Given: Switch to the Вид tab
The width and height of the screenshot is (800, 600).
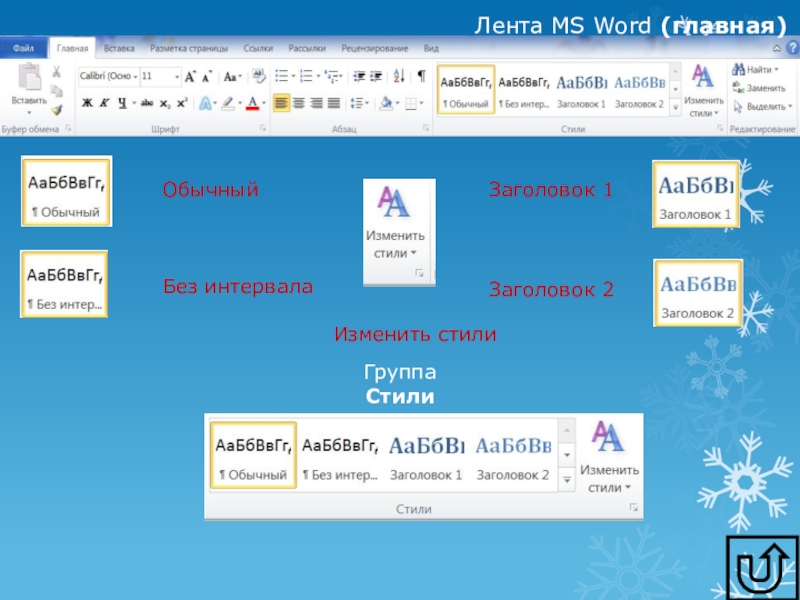Looking at the screenshot, I should [431, 48].
